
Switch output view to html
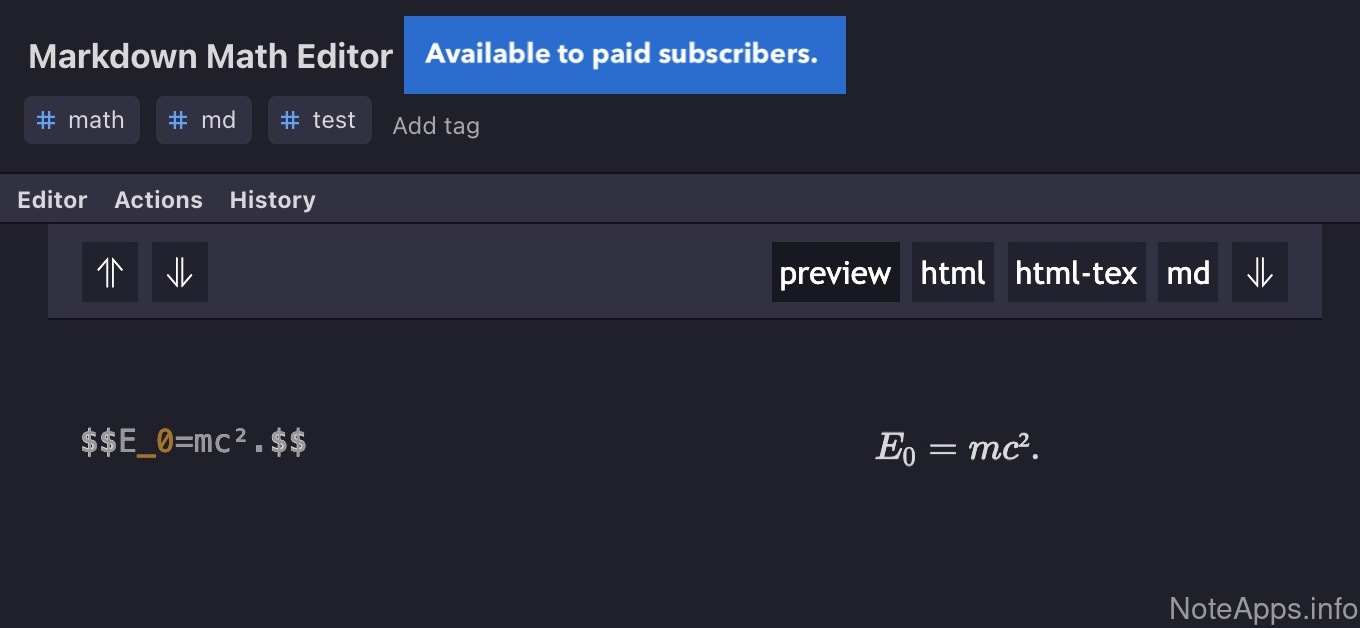[x=952, y=272]
